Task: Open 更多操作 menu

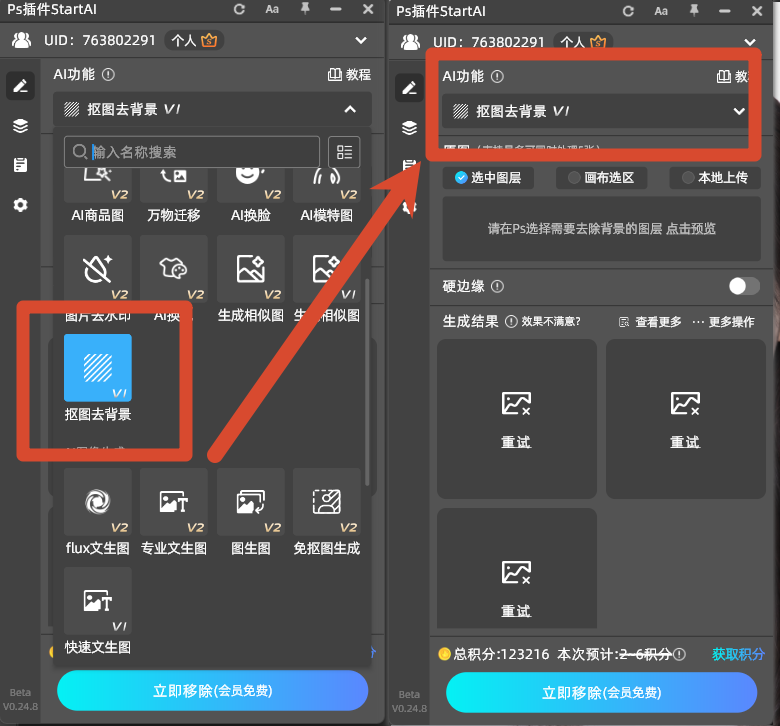Action: coord(723,322)
